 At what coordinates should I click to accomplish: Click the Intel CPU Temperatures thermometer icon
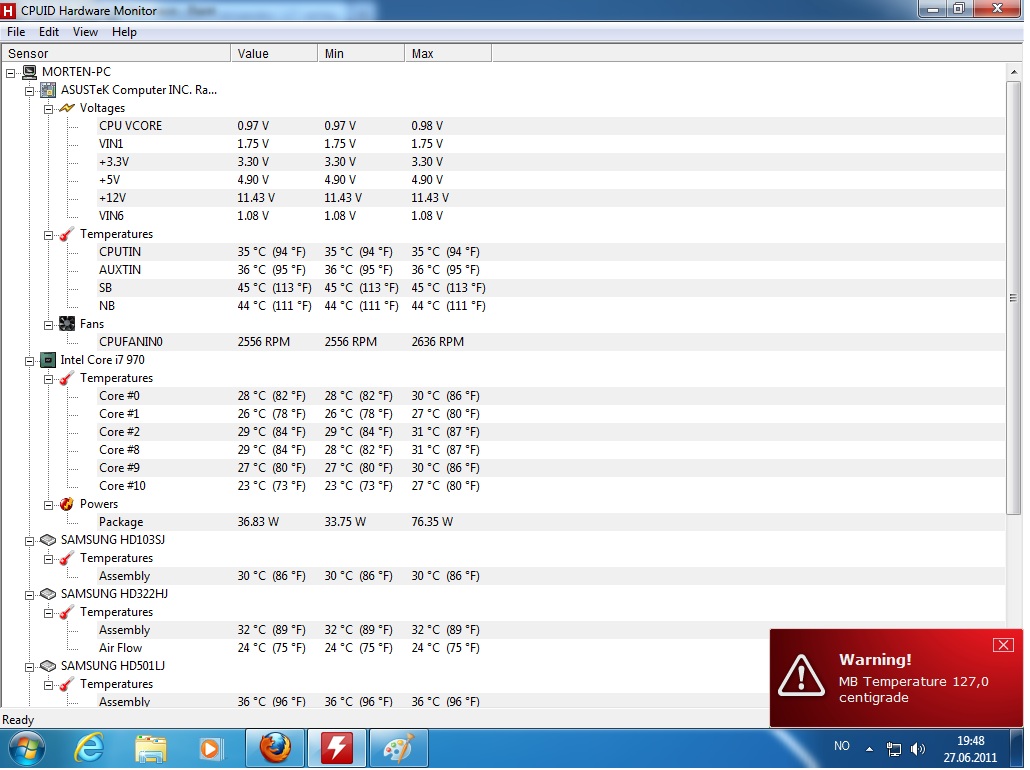pos(66,378)
